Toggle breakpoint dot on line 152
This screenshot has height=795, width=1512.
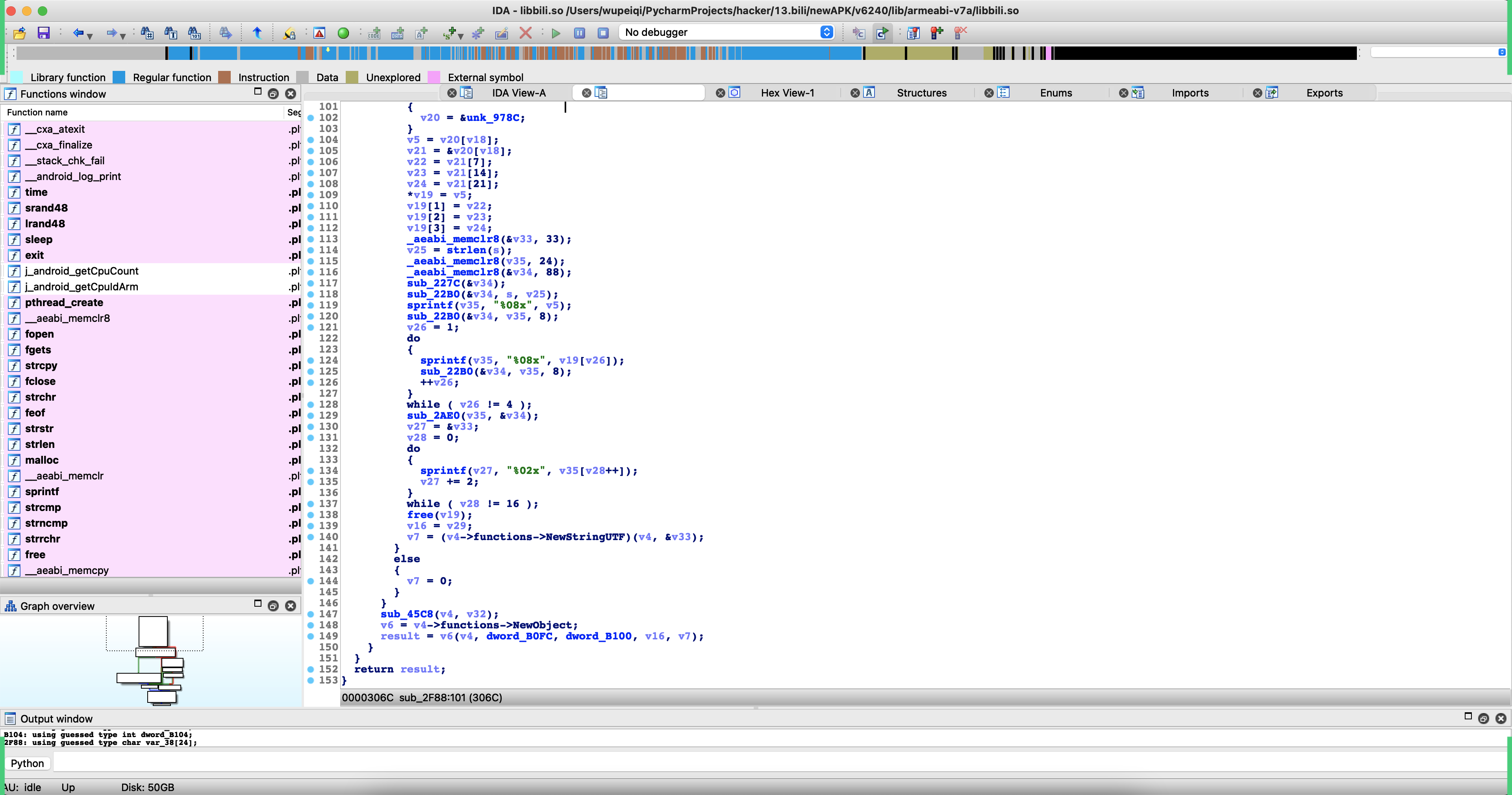click(311, 669)
